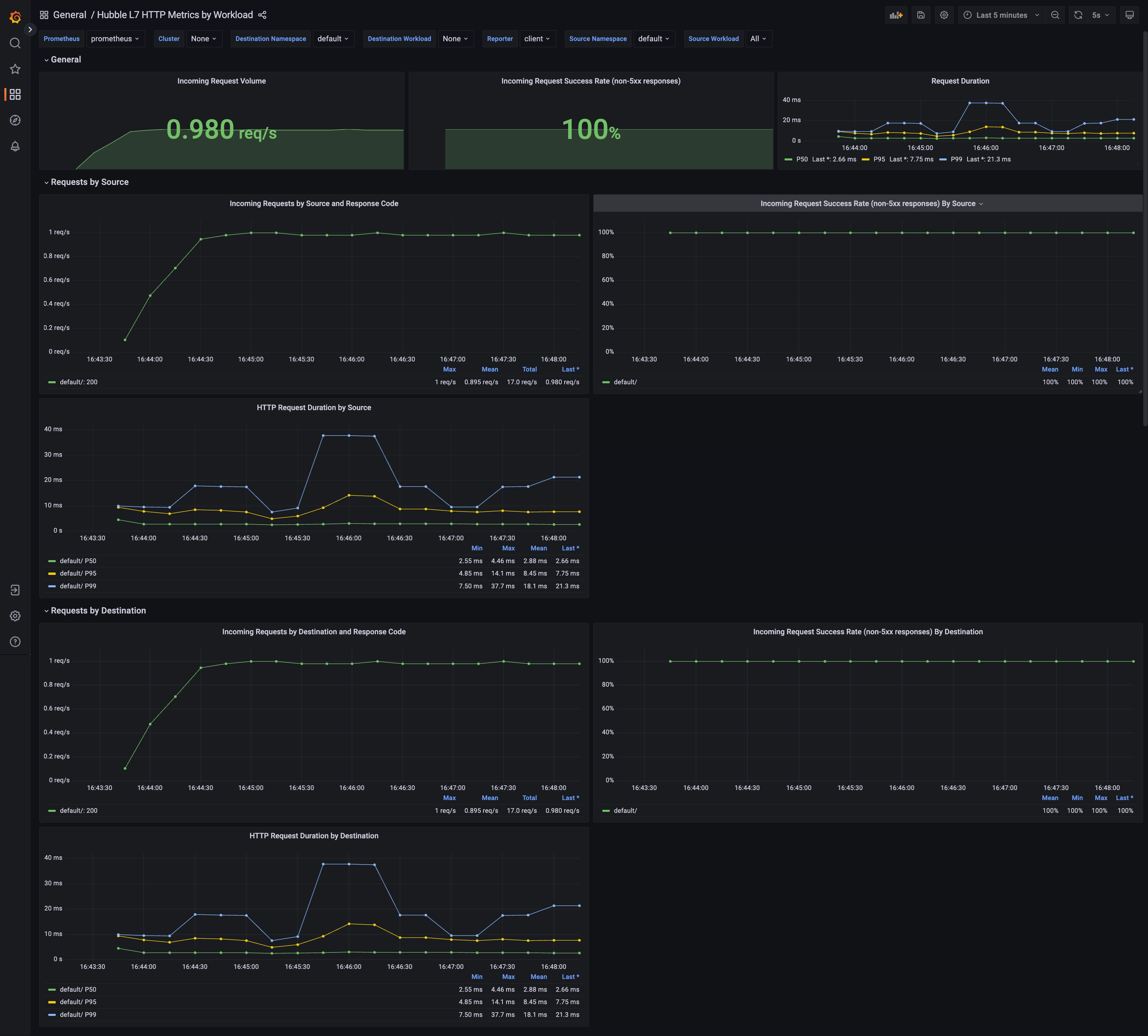Collapse the Requests by Source row
1148x1036 pixels.
pyautogui.click(x=89, y=182)
